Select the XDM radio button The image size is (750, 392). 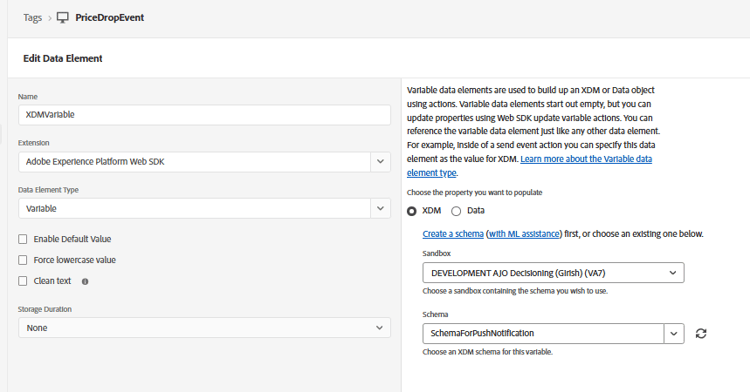tap(412, 211)
